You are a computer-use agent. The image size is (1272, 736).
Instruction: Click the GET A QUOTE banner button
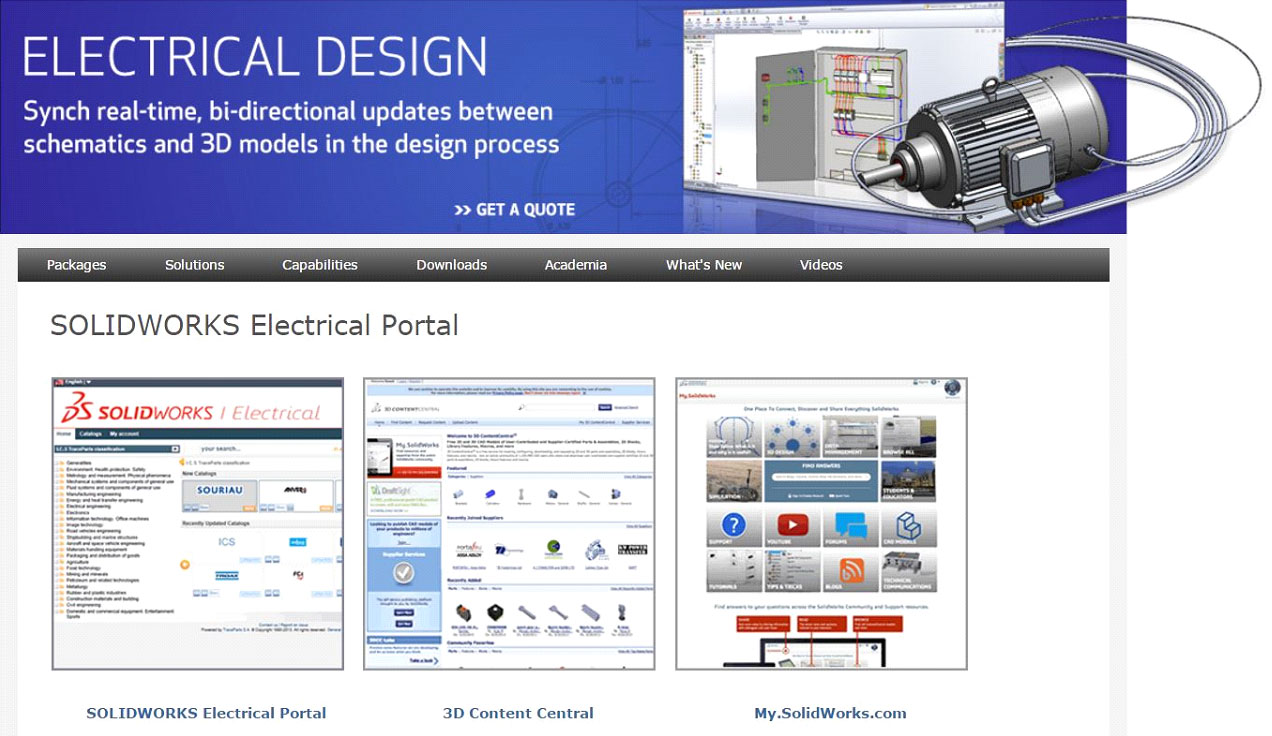click(x=514, y=210)
